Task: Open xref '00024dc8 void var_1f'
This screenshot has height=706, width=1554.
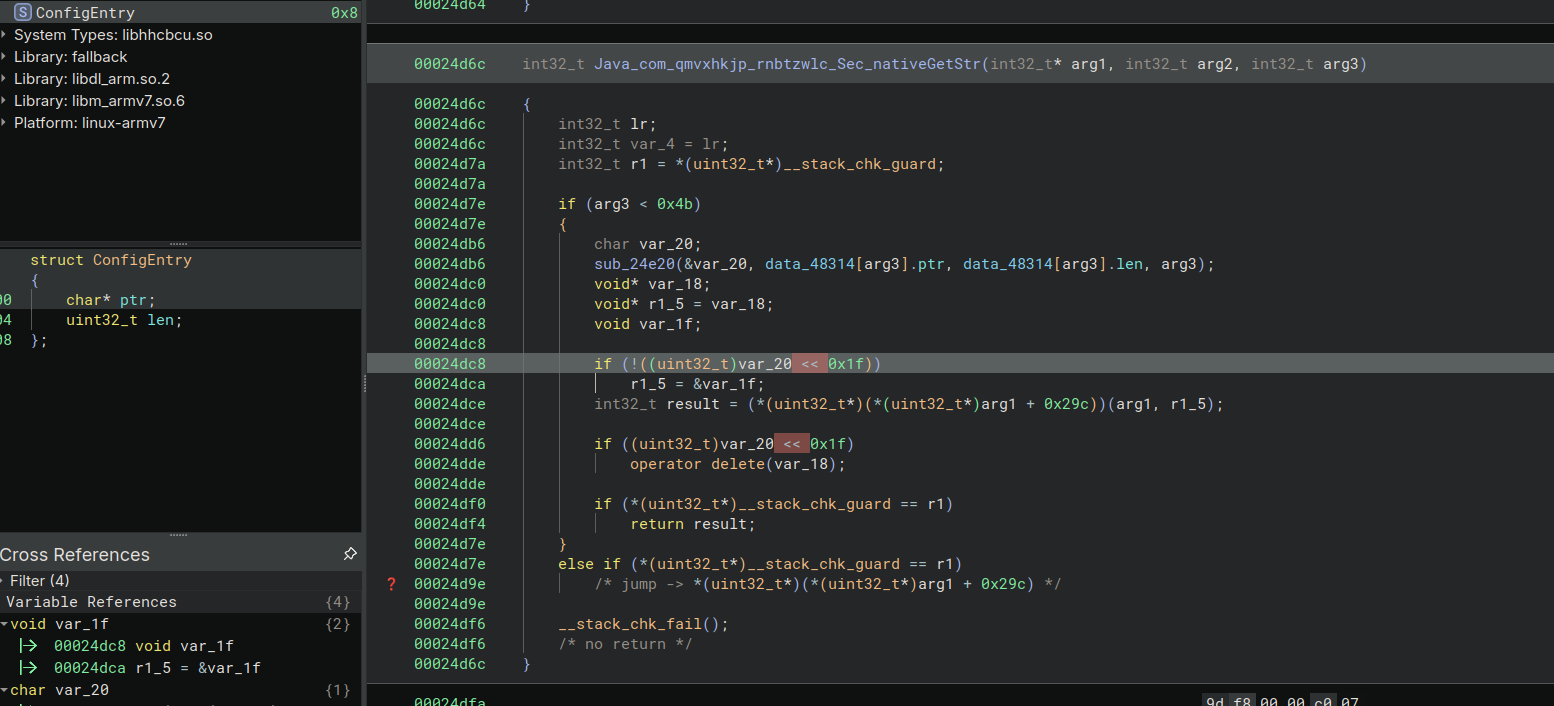Action: pos(144,646)
